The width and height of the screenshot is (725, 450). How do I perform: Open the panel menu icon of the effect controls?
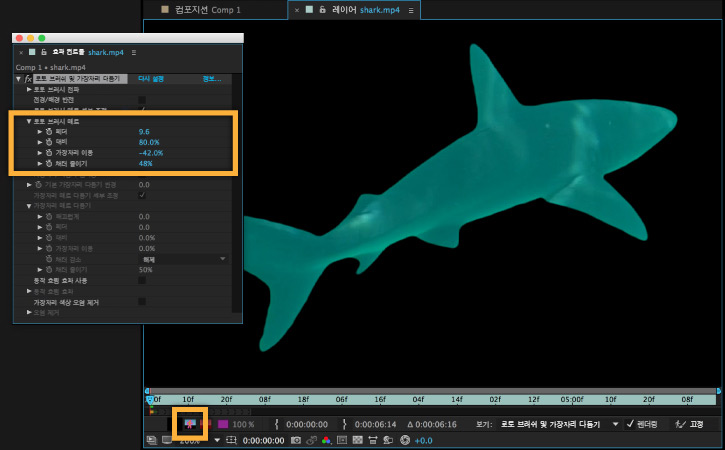(134, 52)
